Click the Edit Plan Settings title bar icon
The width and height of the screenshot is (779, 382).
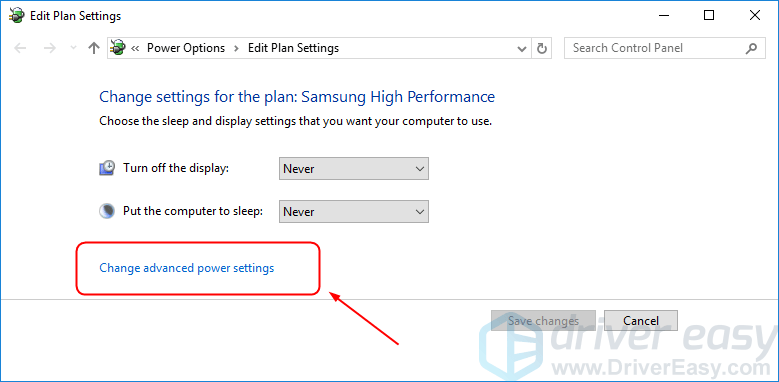pyautogui.click(x=18, y=16)
